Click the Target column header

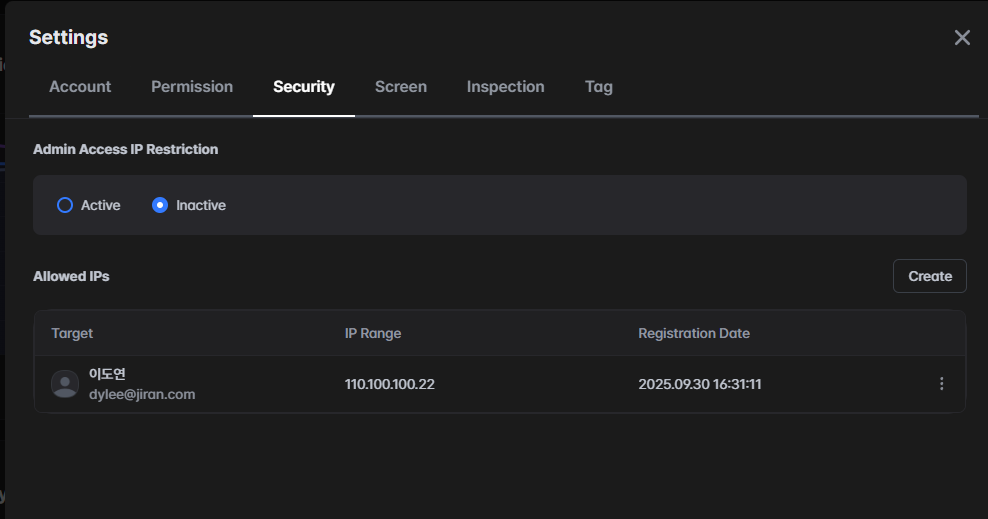tap(72, 333)
